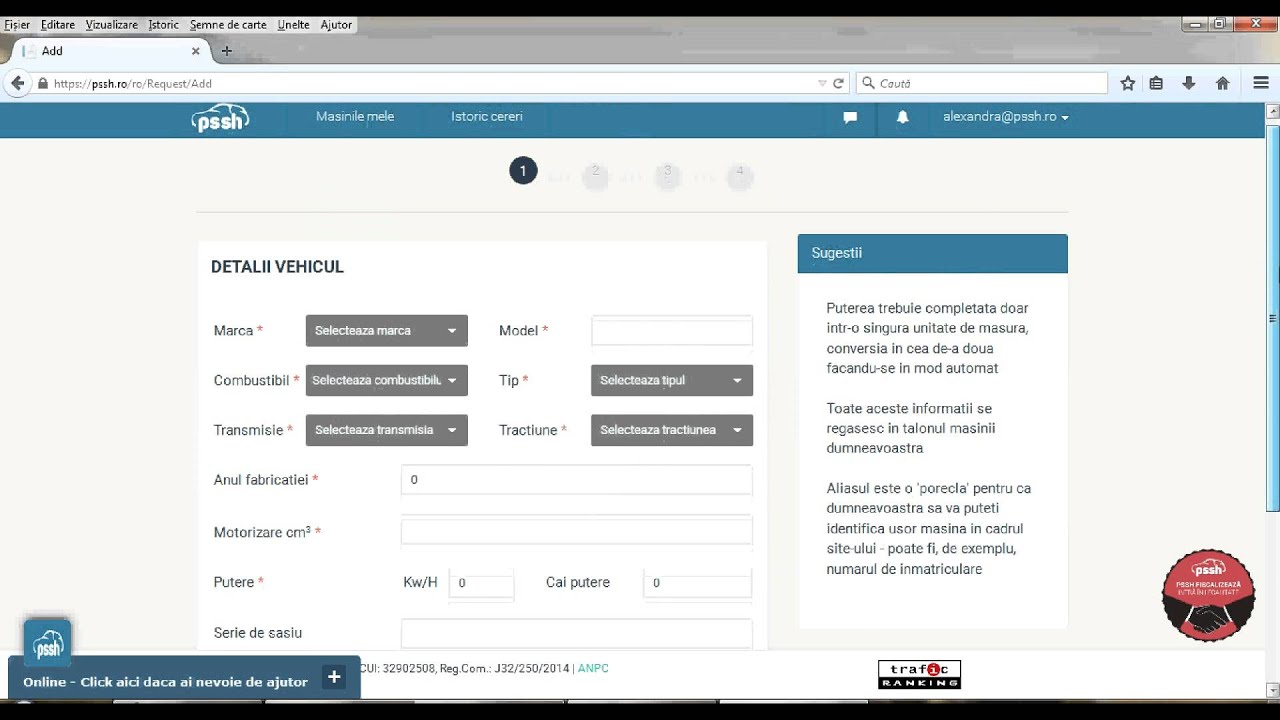Close the Add tab
Screen dimensions: 1280x720
tap(196, 51)
